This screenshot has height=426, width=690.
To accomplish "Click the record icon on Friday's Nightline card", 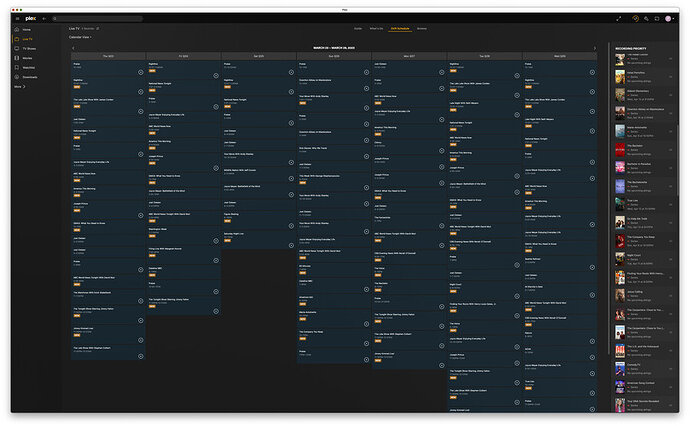I will [x=216, y=76].
